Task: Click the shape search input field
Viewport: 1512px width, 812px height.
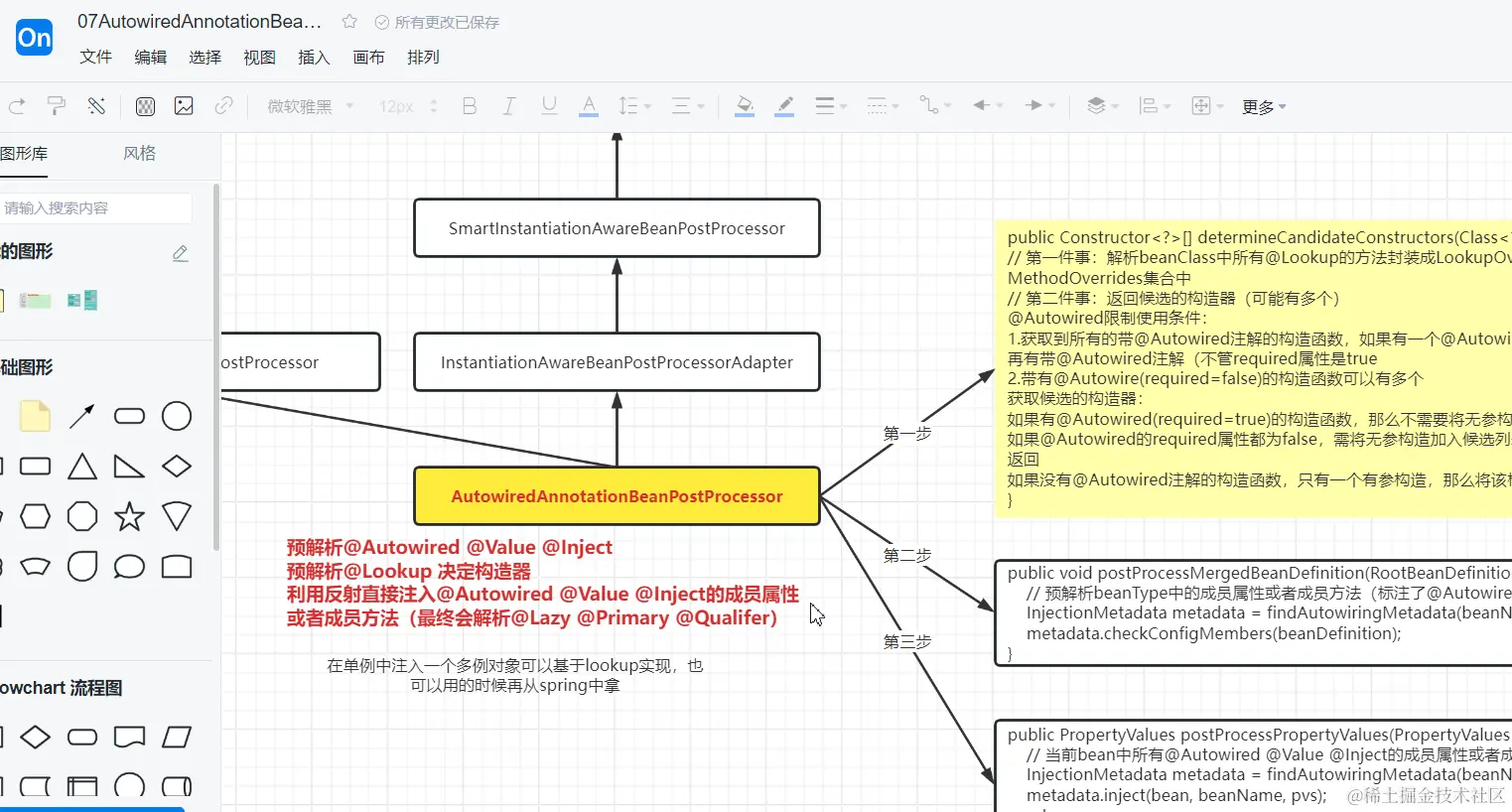Action: pyautogui.click(x=96, y=208)
